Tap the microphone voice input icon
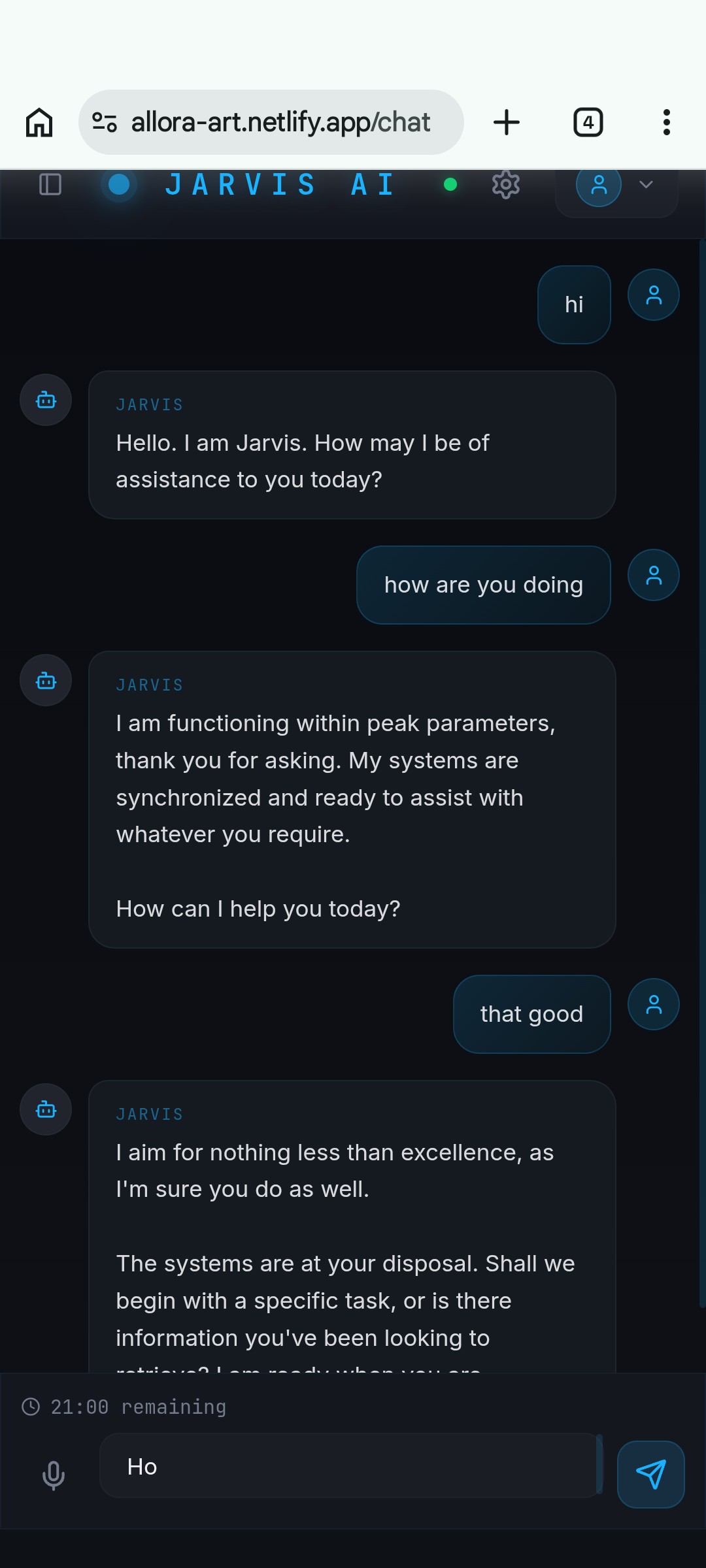Screen dimensions: 706x1568 pyautogui.click(x=54, y=1475)
